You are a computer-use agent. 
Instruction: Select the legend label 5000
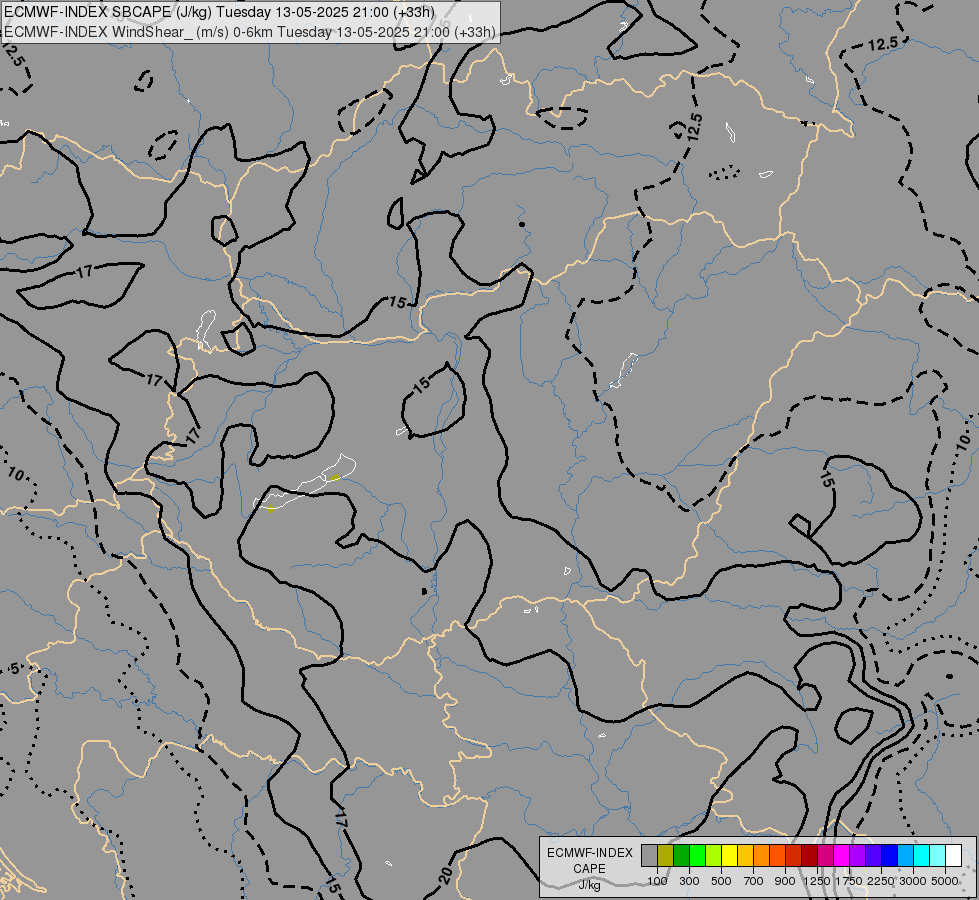pyautogui.click(x=945, y=881)
